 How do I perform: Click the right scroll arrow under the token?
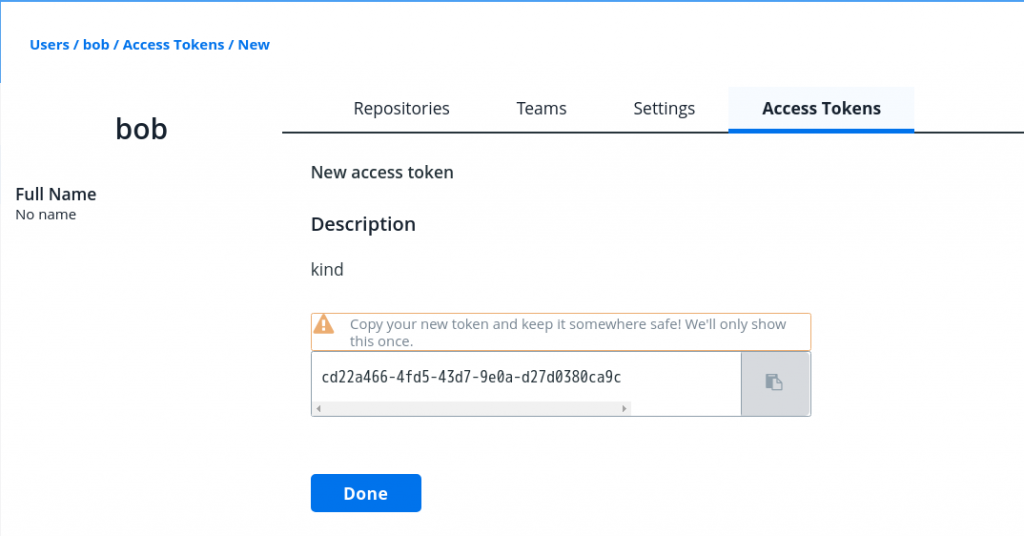click(x=624, y=409)
